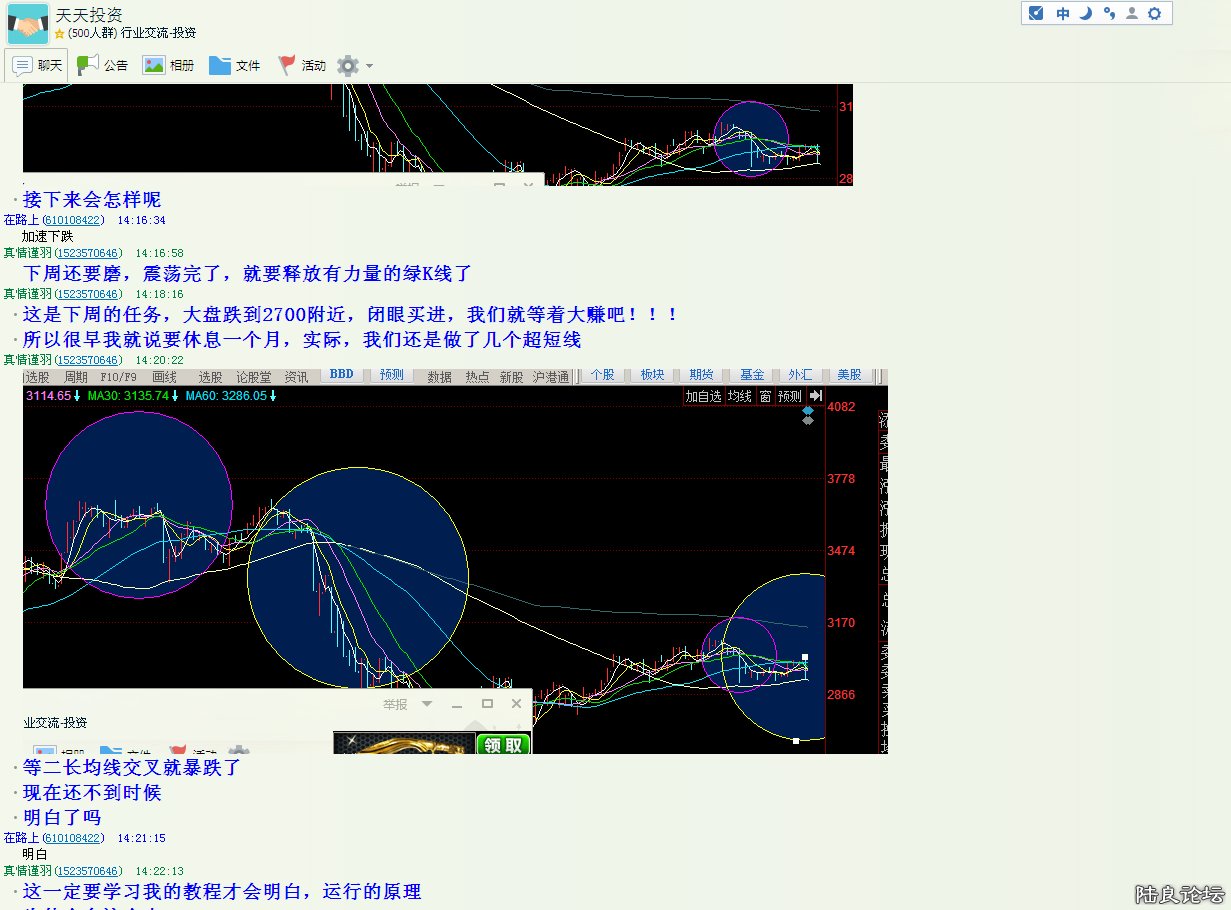Toggle Chinese/English input mode 中
This screenshot has height=910, width=1231.
point(1062,13)
